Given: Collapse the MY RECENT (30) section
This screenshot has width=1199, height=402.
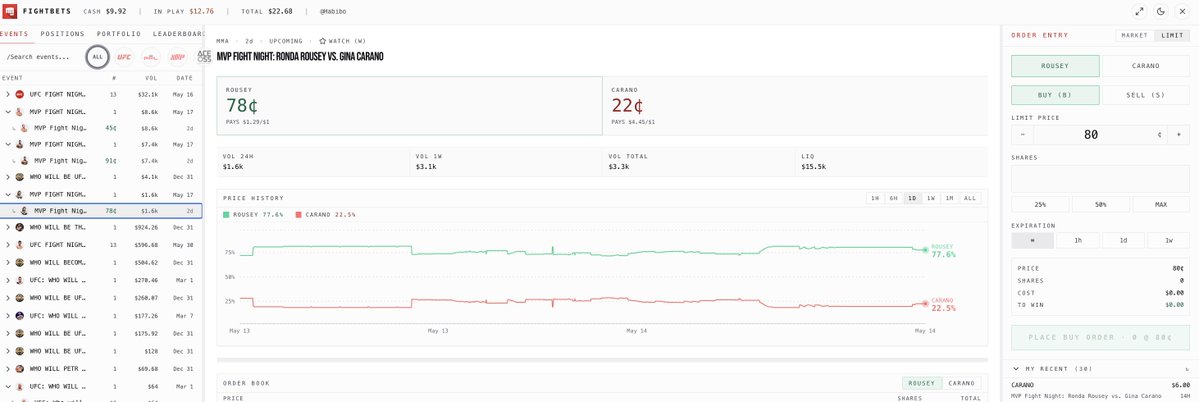Looking at the screenshot, I should click(1016, 368).
